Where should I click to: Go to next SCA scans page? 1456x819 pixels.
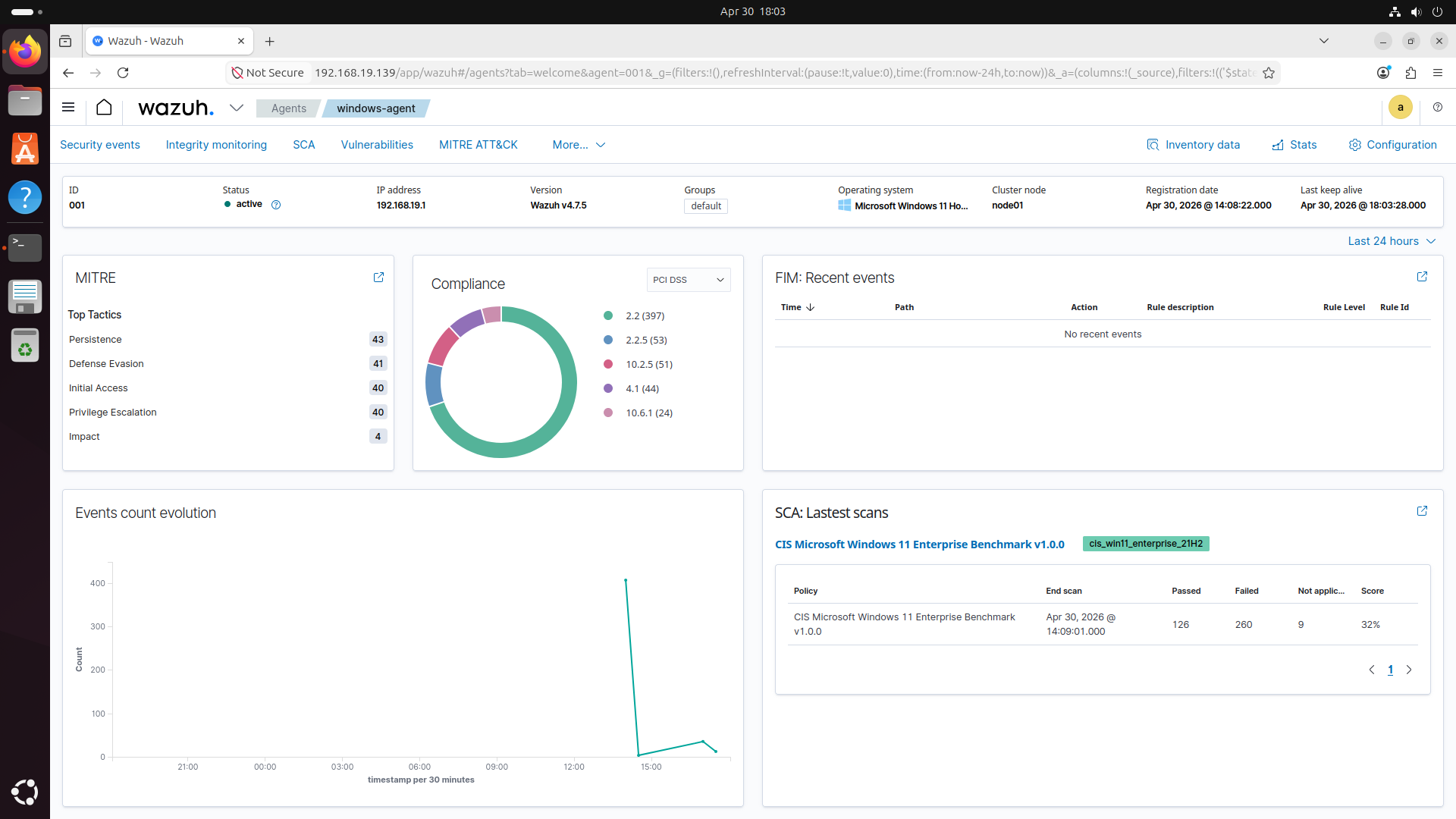pos(1409,670)
